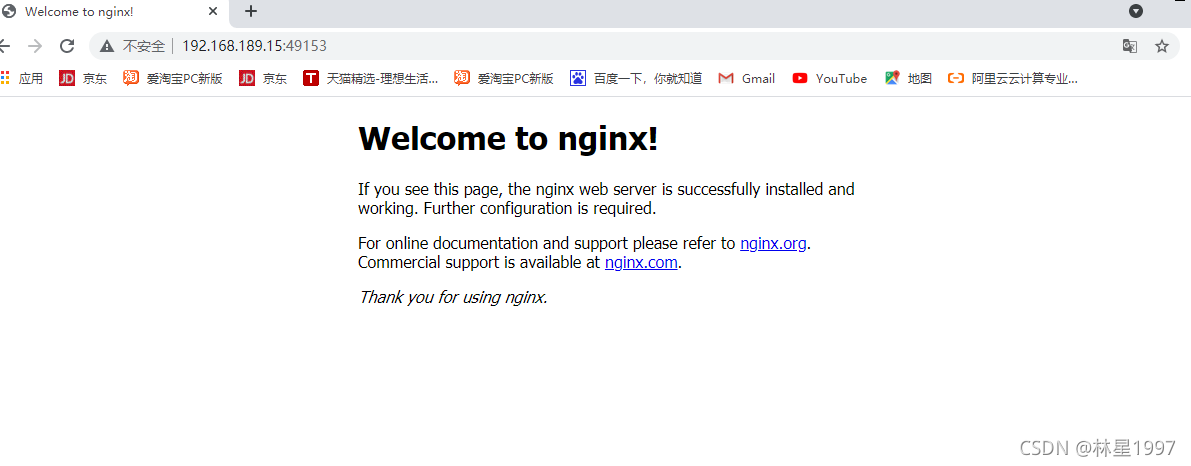Click the address bar URL 192.168.189.15:49153
1191x466 pixels.
click(x=254, y=46)
